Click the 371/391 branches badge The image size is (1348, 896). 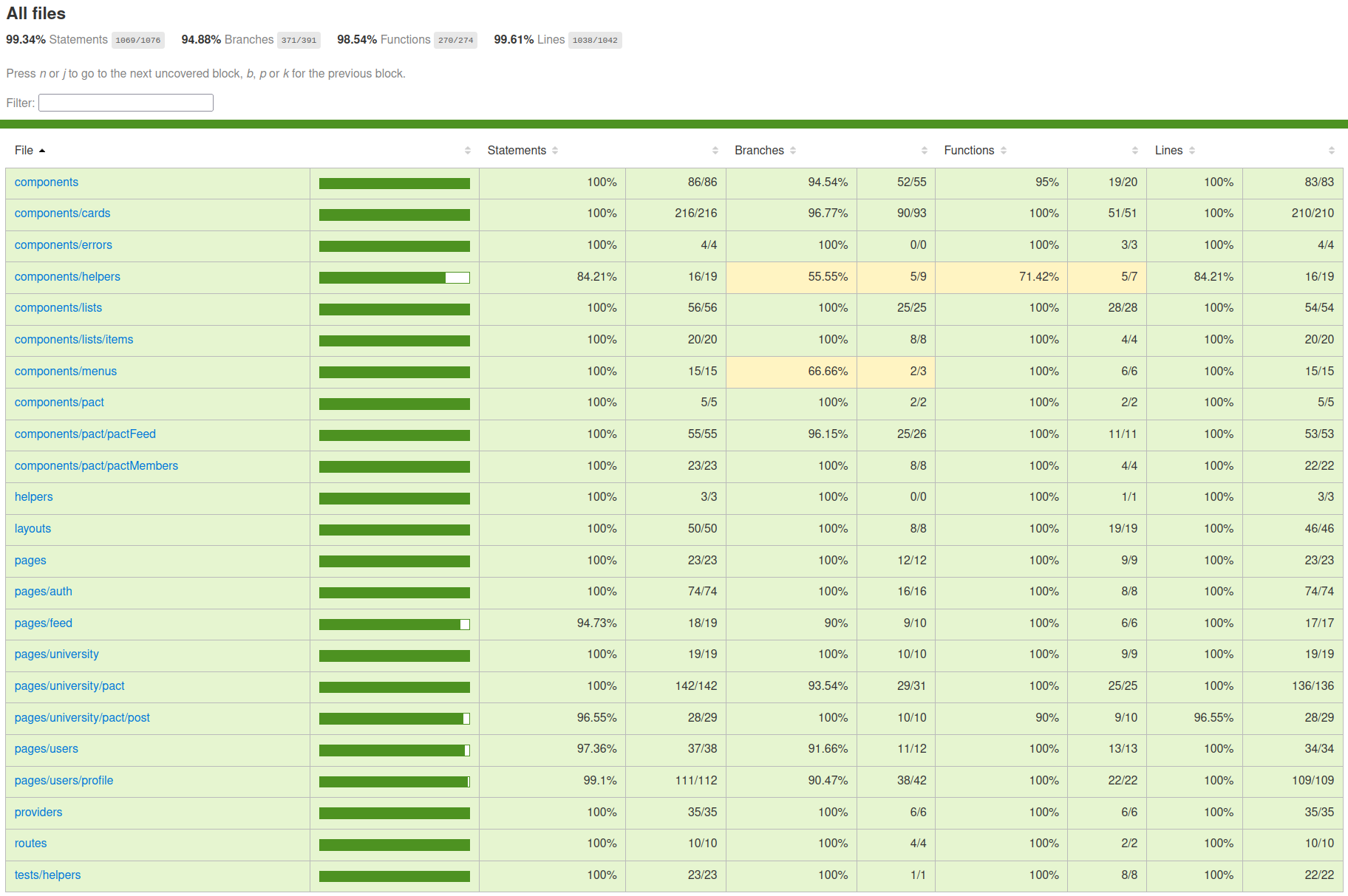pos(299,40)
